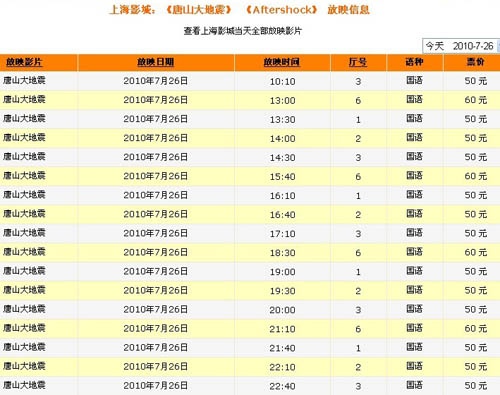Click 国语 in the 22:10 row
500x395 pixels.
coord(414,366)
